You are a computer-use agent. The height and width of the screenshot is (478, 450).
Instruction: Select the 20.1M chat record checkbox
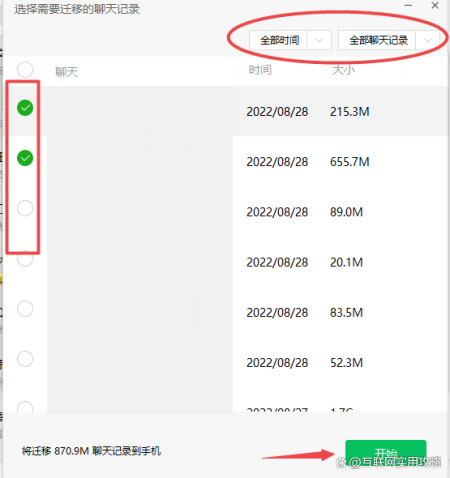click(25, 259)
